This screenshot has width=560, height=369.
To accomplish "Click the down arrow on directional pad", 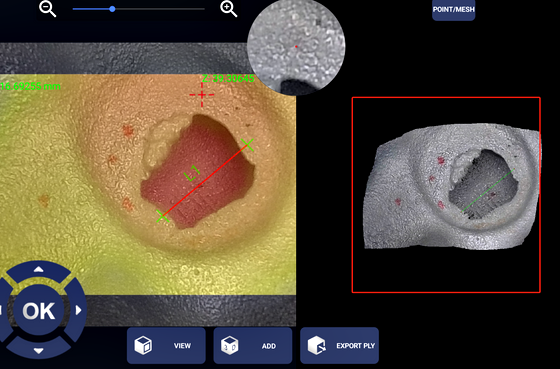I will tap(39, 351).
